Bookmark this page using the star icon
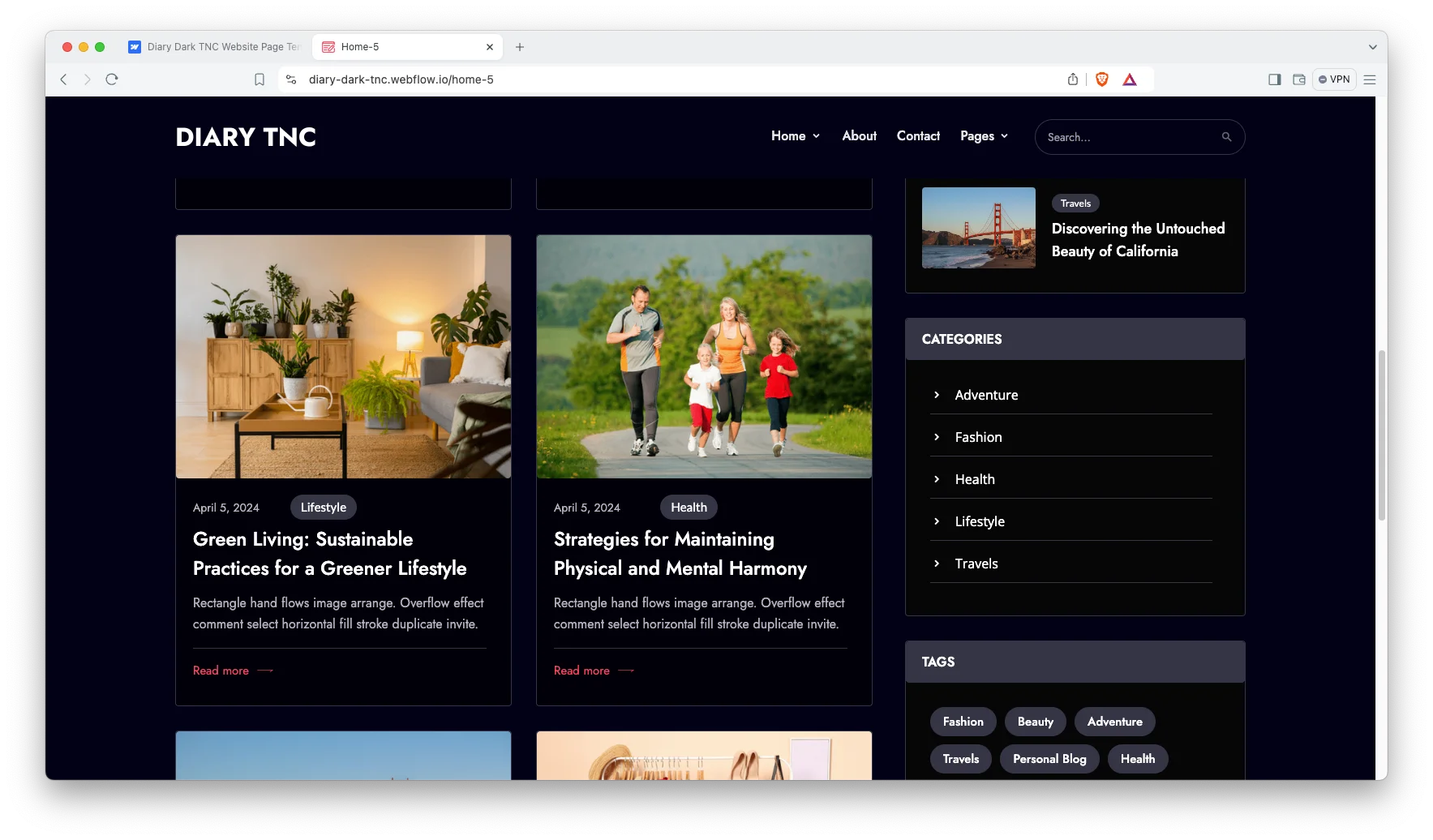 (260, 79)
